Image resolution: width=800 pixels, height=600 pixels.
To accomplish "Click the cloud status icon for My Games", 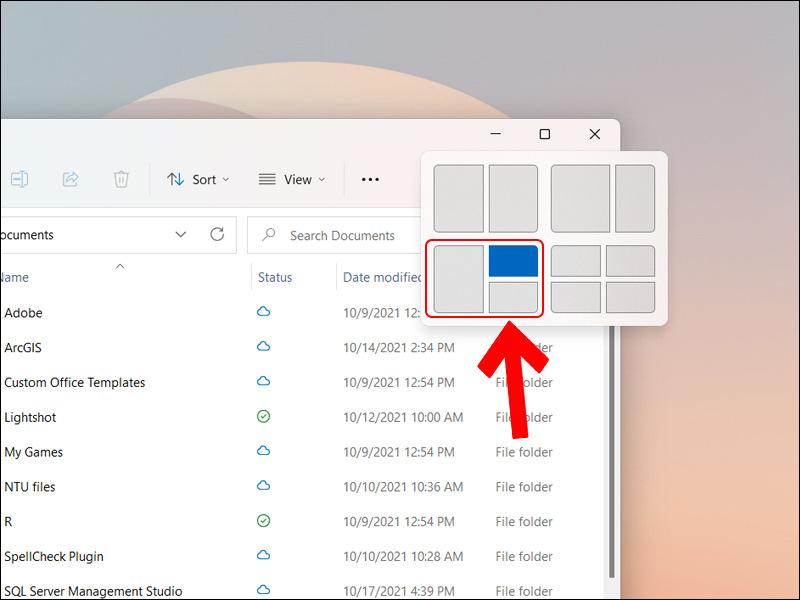I will click(x=263, y=451).
